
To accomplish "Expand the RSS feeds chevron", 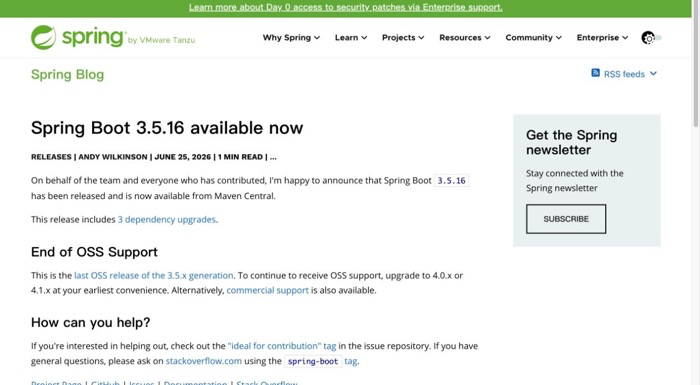I will click(x=653, y=74).
